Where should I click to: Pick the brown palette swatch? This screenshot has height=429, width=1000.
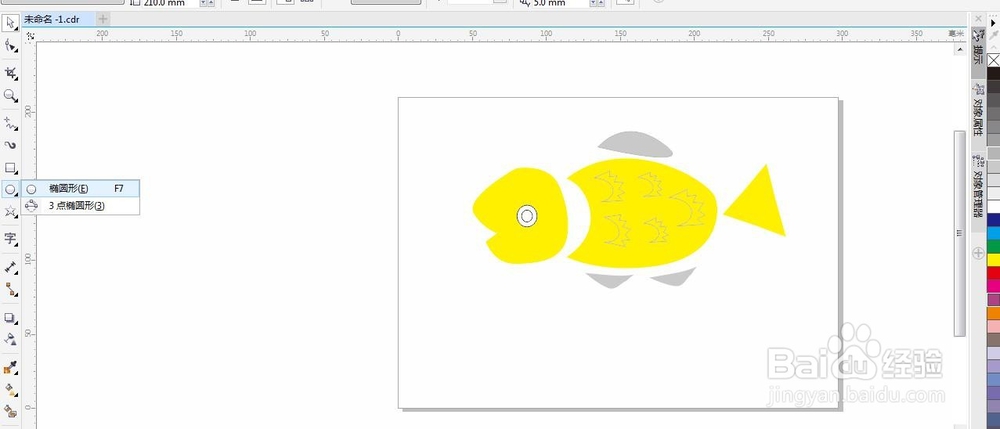[x=993, y=340]
